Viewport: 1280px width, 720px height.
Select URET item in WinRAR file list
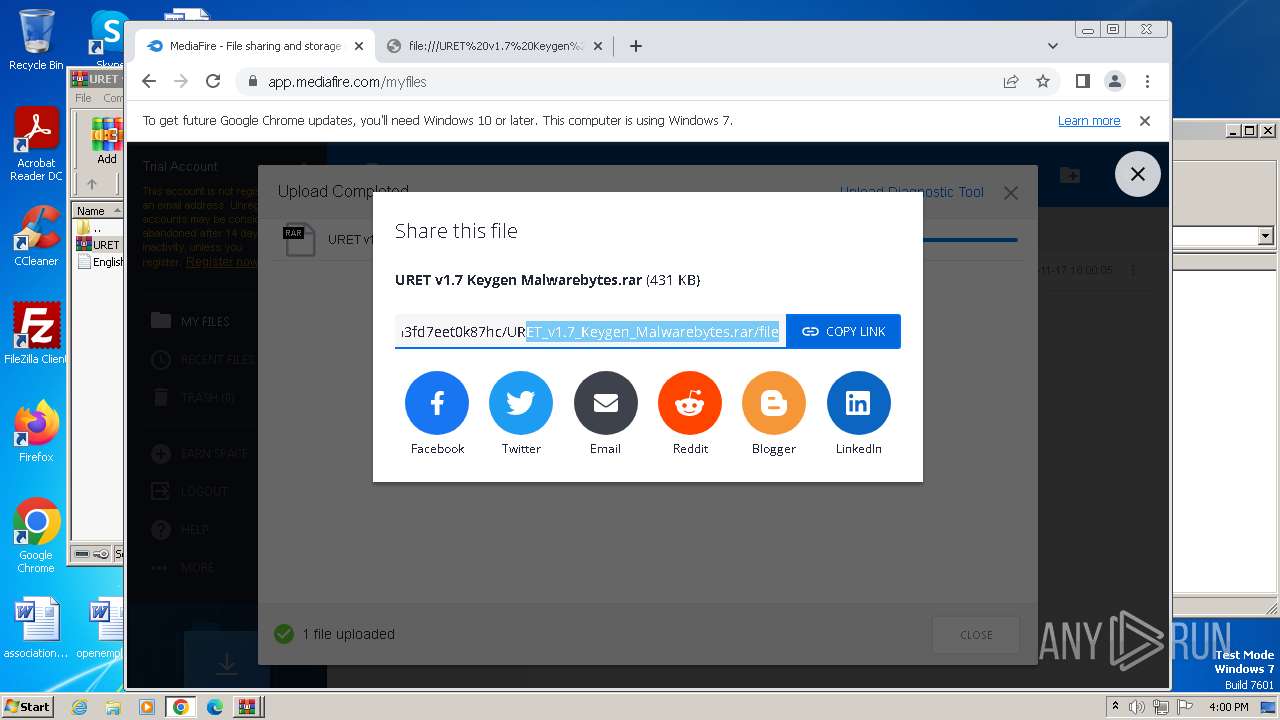point(99,245)
